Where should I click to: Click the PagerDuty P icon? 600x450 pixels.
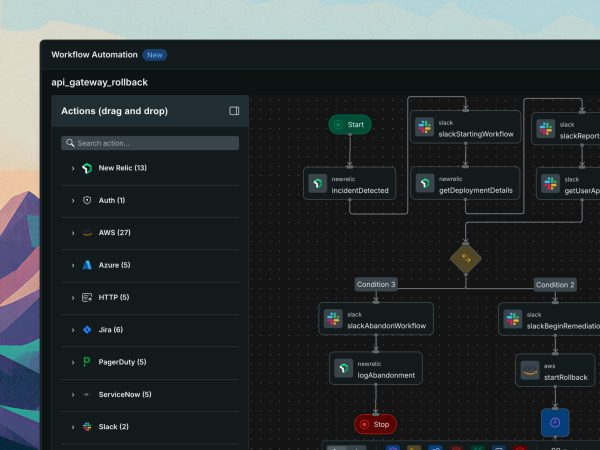87,362
